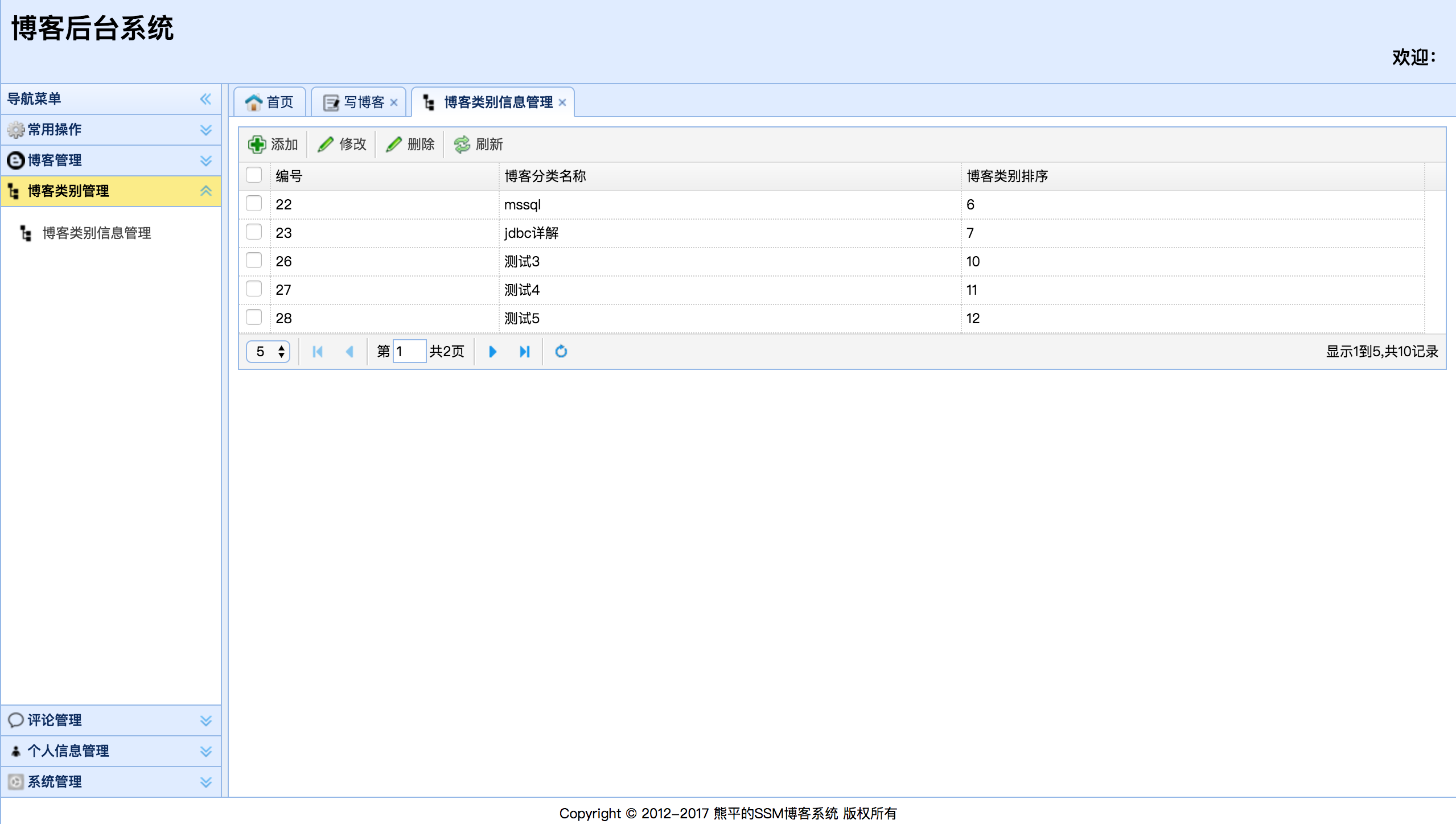This screenshot has height=824, width=1456.
Task: Click the 编号 column header
Action: [385, 176]
